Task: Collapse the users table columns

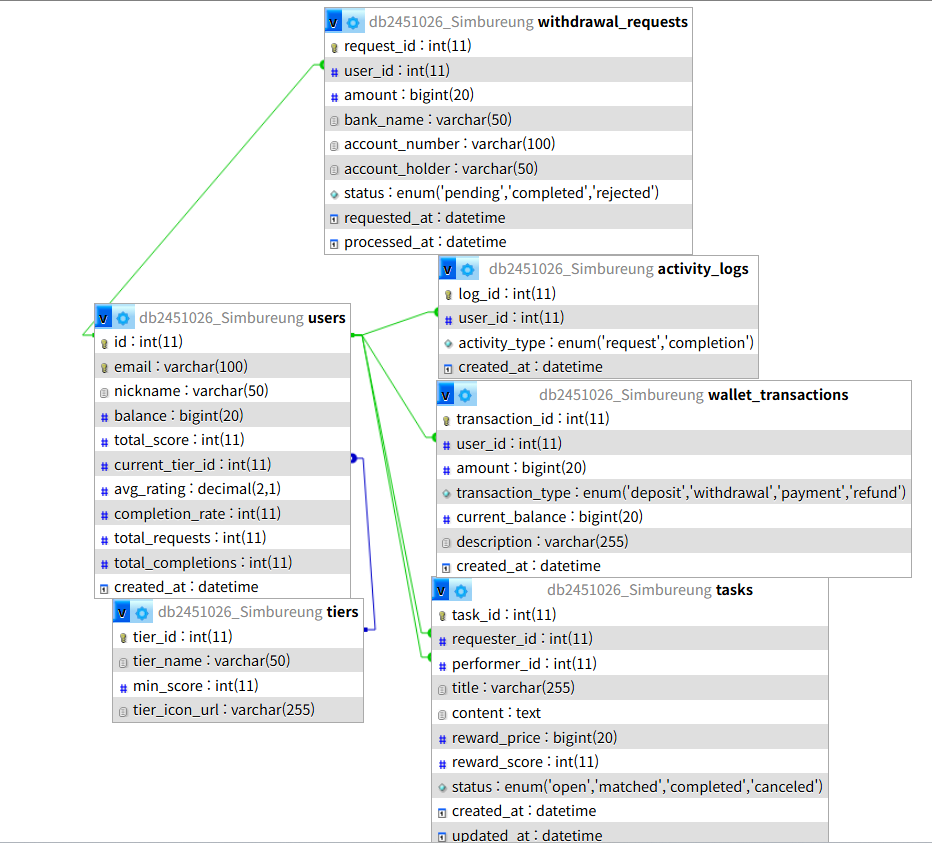Action: 104,318
